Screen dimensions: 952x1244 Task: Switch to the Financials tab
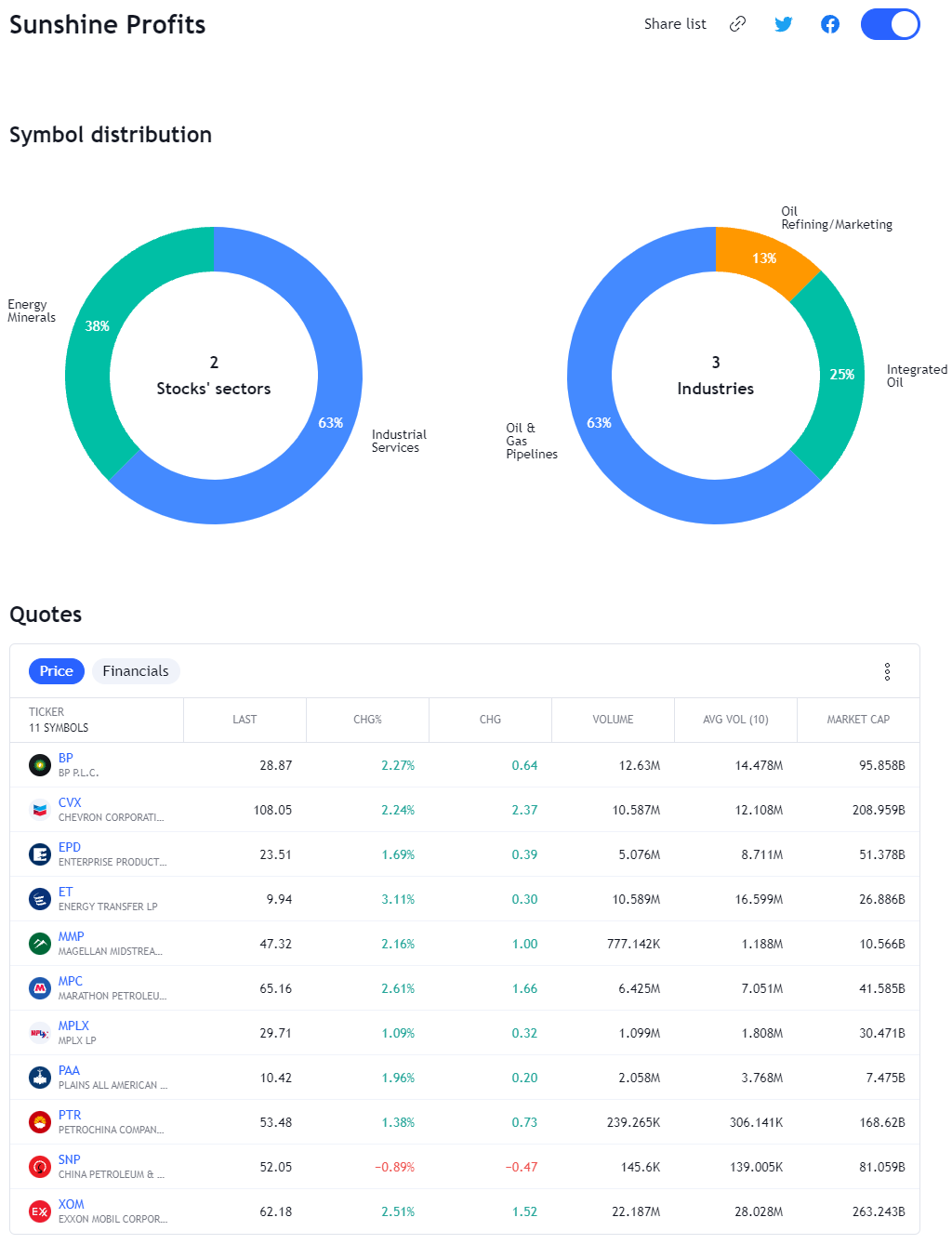pos(136,671)
